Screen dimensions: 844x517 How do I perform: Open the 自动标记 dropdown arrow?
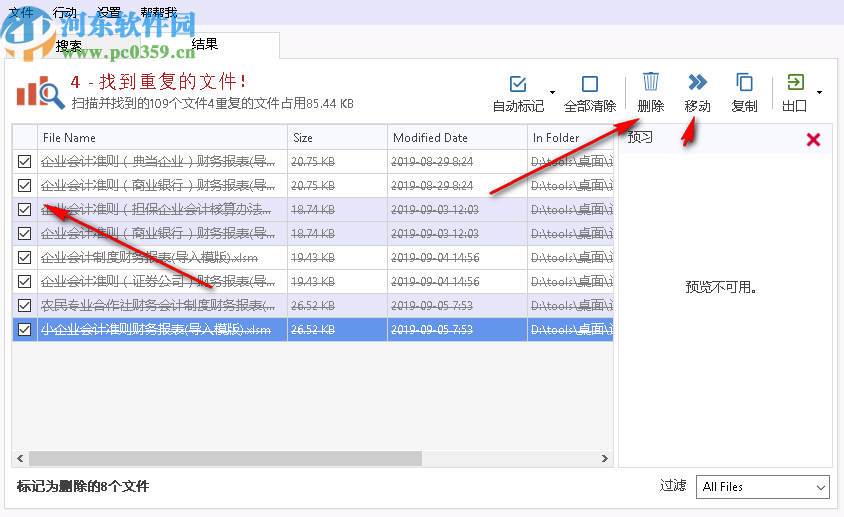552,92
